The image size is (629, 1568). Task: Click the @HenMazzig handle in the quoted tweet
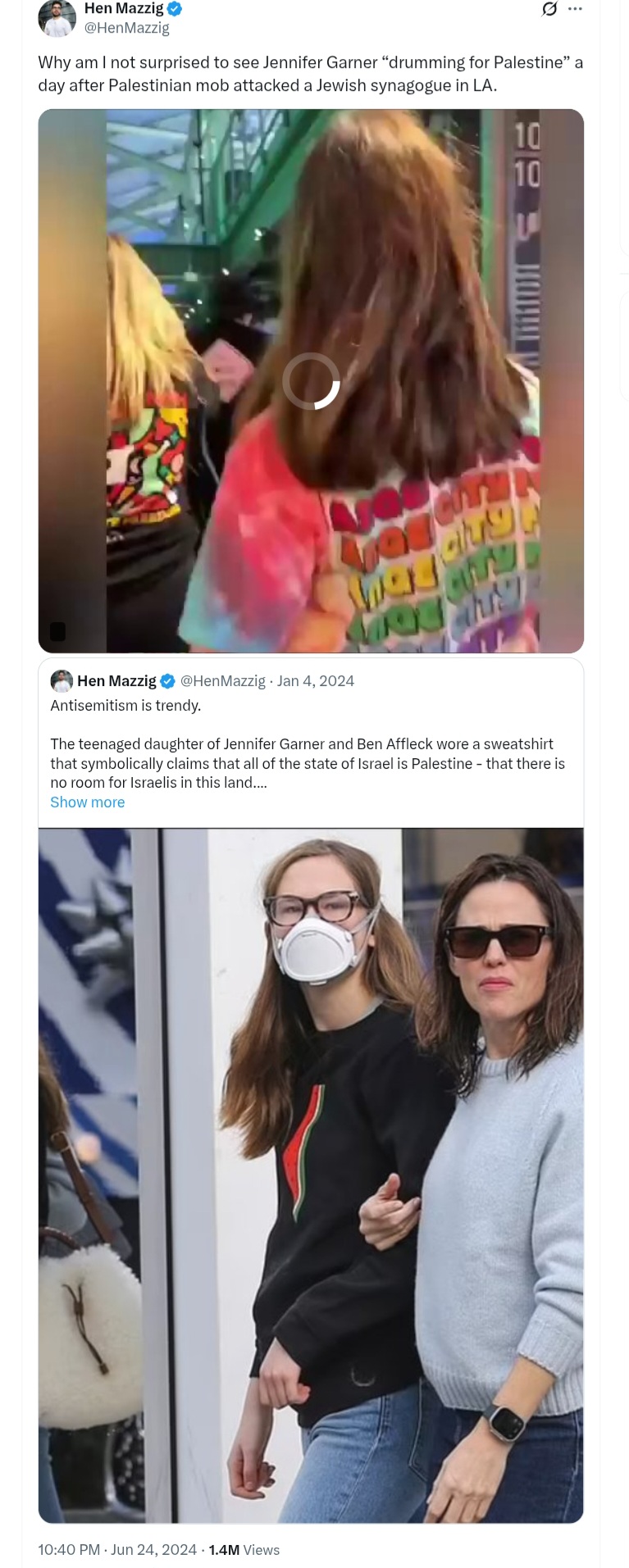click(x=223, y=681)
